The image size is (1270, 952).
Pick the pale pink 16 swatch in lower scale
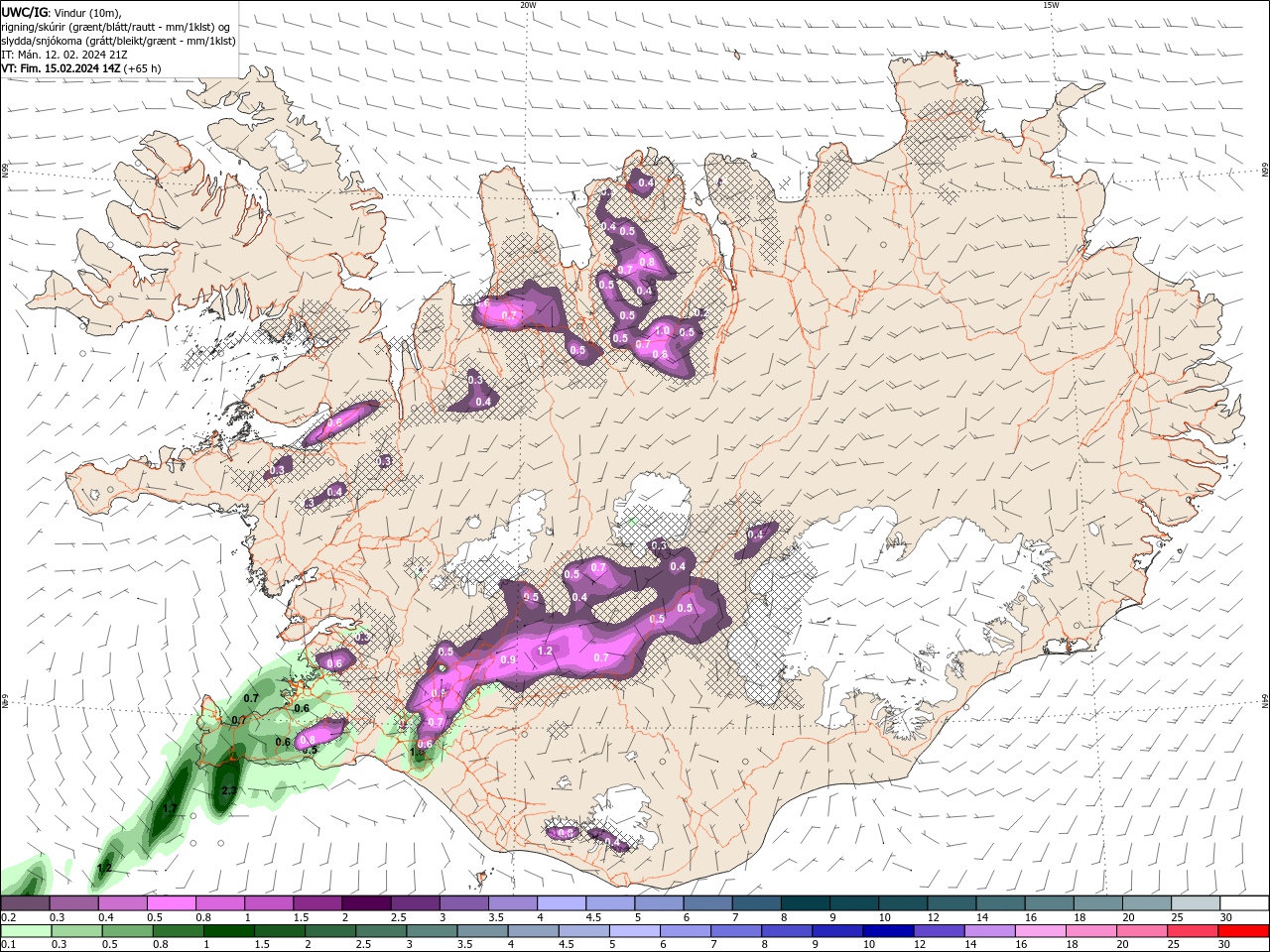1040,931
